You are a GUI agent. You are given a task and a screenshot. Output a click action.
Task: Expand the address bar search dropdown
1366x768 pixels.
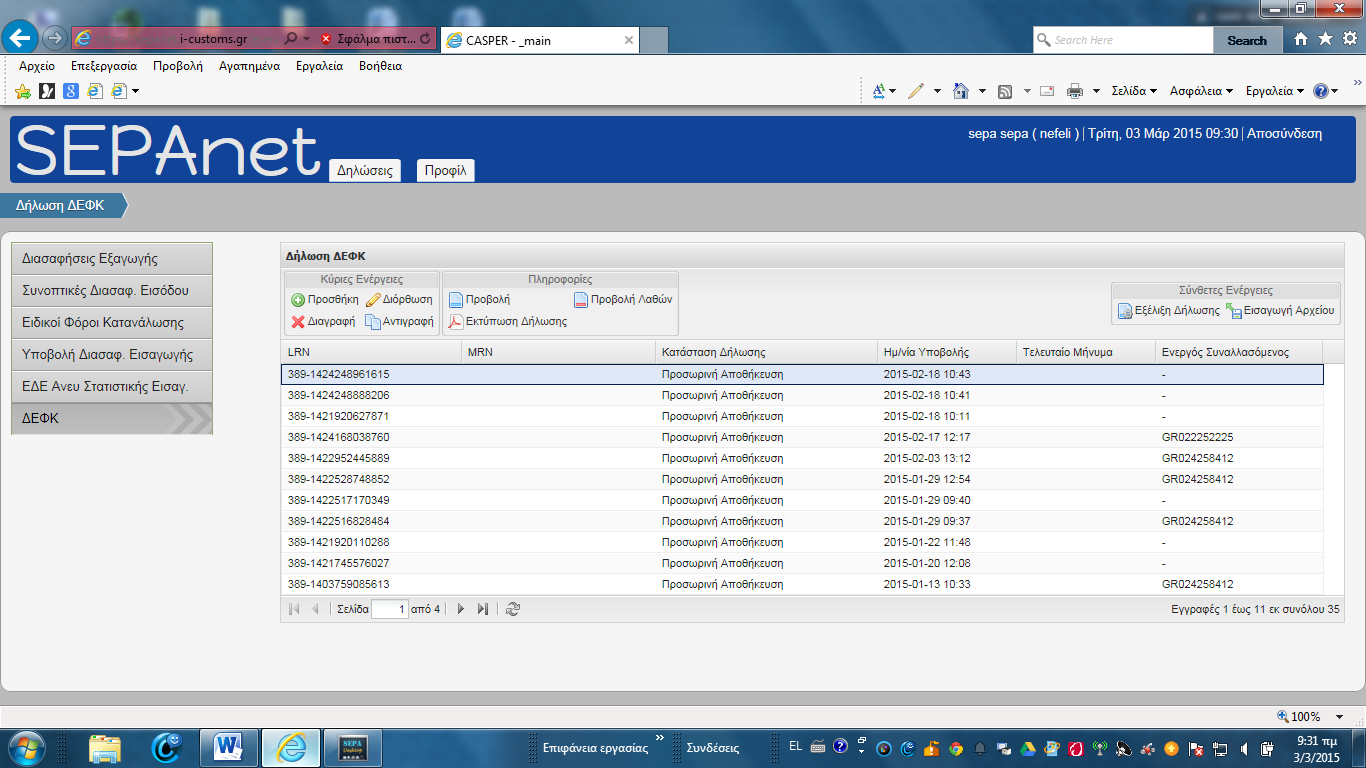[306, 39]
